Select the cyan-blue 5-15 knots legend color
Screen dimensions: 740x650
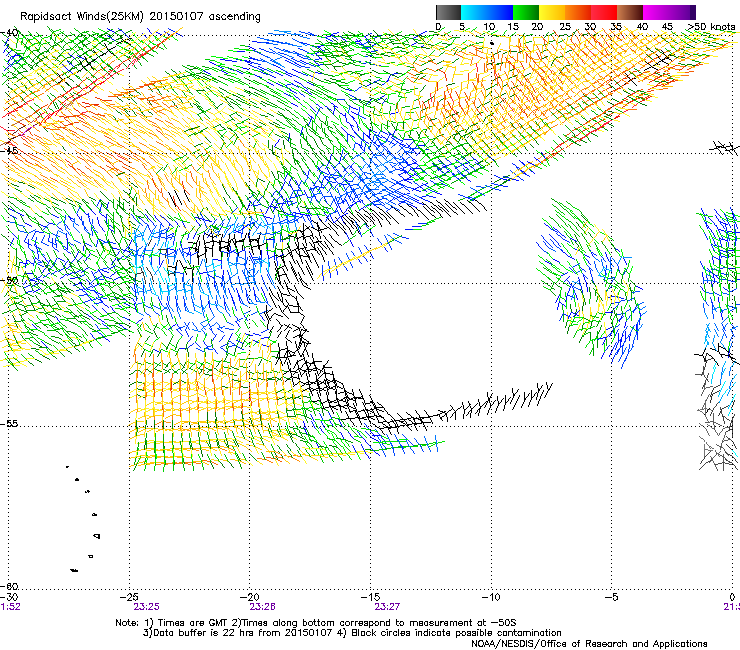487,12
